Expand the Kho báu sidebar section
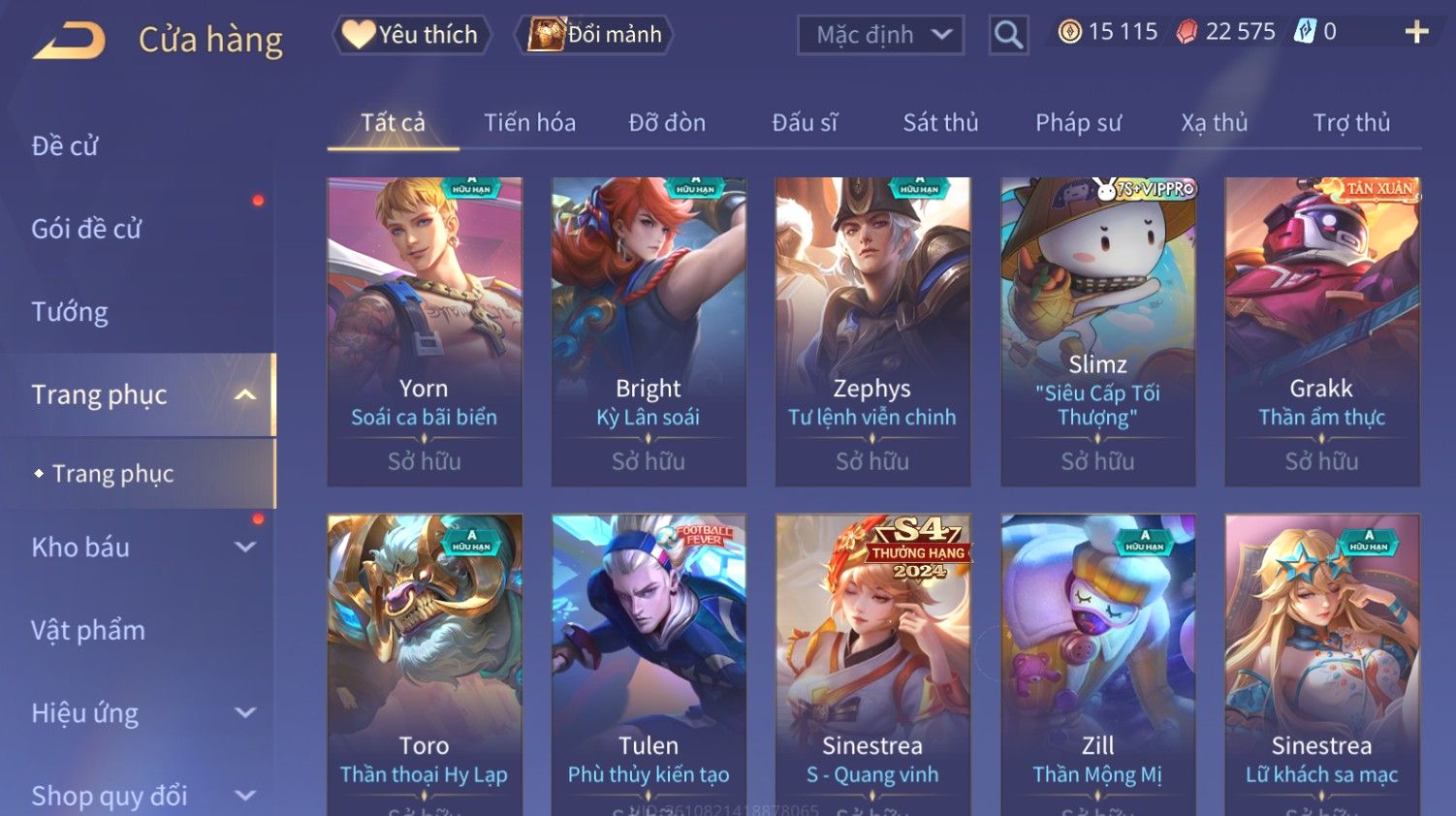This screenshot has height=816, width=1456. pyautogui.click(x=245, y=547)
